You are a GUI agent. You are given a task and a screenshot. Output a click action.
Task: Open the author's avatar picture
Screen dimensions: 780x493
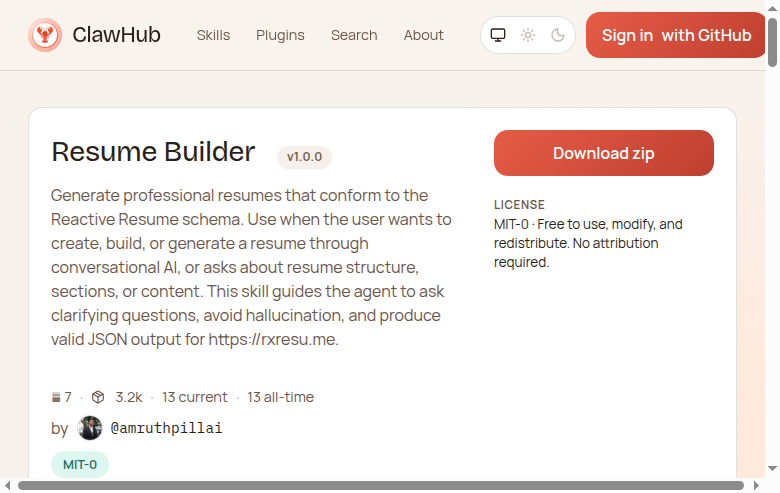pyautogui.click(x=90, y=428)
